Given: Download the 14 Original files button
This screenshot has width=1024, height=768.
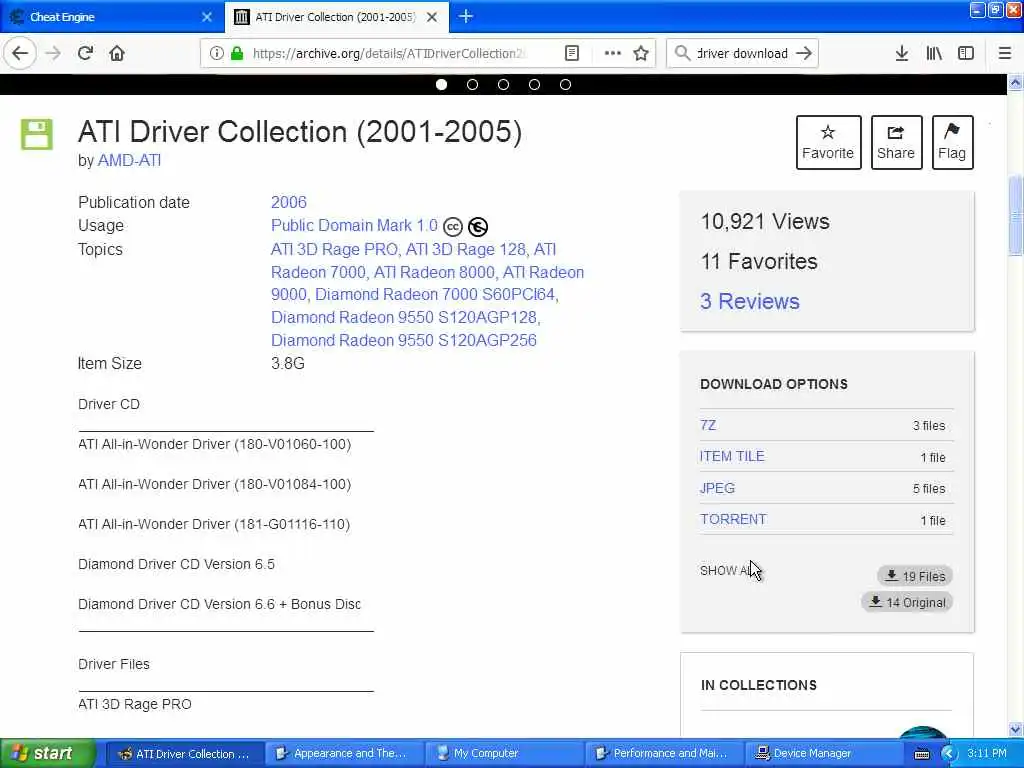Looking at the screenshot, I should pyautogui.click(x=907, y=602).
